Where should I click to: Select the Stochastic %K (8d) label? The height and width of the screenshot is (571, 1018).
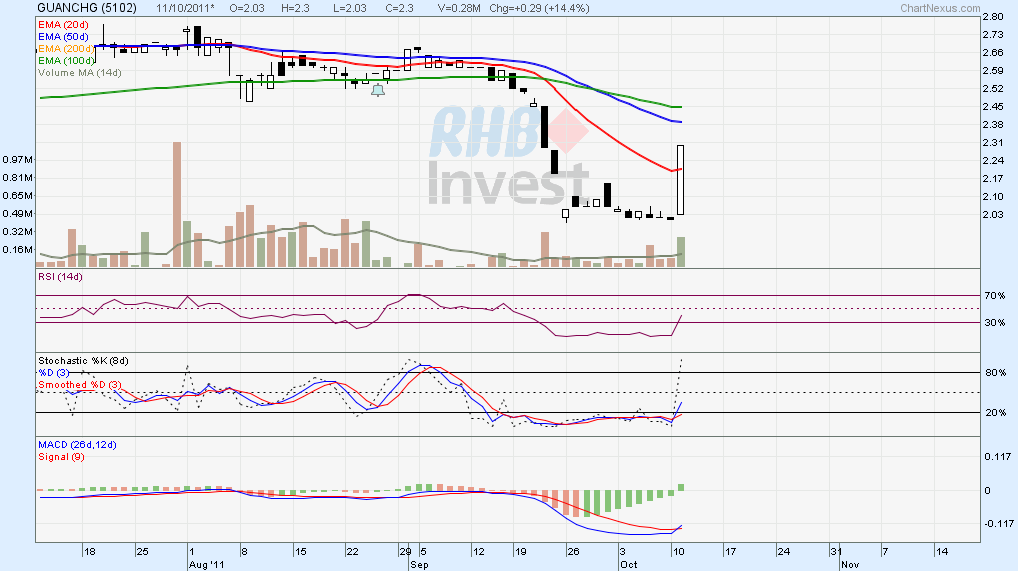[83, 360]
